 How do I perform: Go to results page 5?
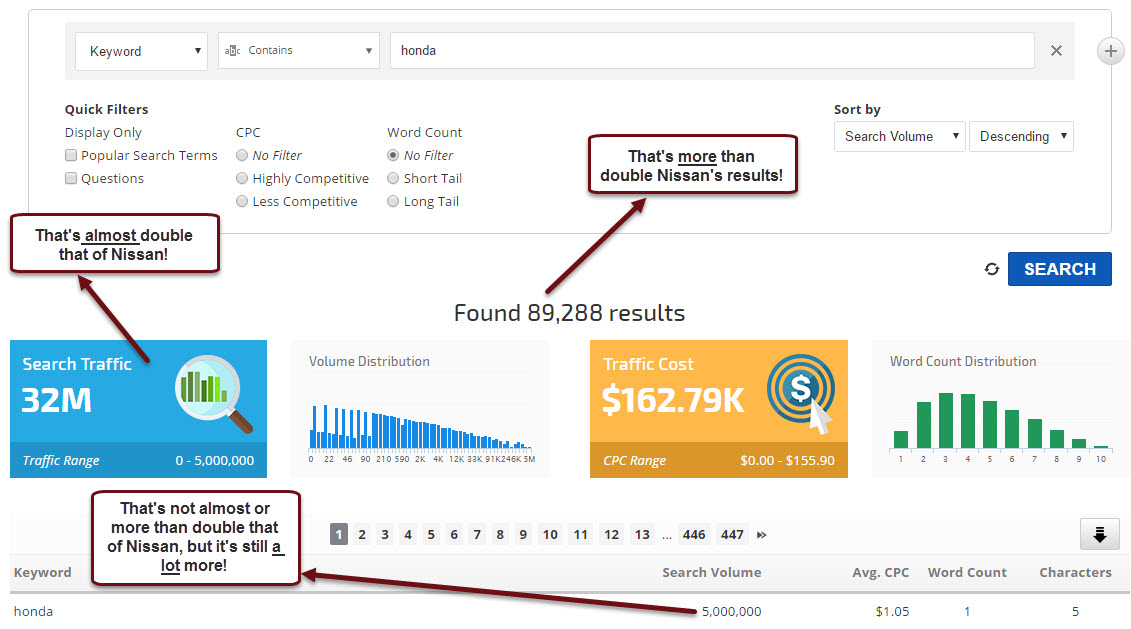(x=431, y=535)
